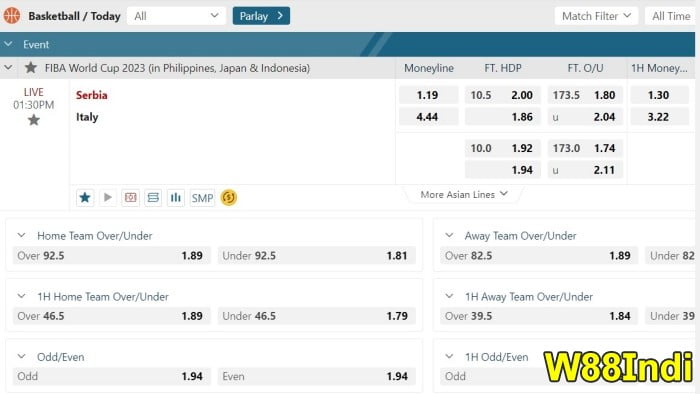Image resolution: width=700 pixels, height=394 pixels.
Task: Select under odds 2.04
Action: coord(585,117)
